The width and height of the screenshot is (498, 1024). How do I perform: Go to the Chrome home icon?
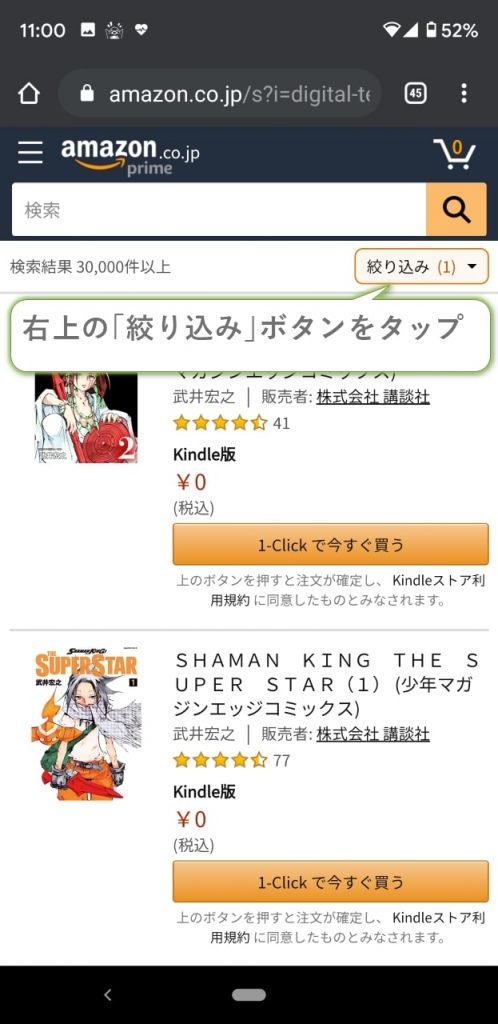pyautogui.click(x=29, y=93)
